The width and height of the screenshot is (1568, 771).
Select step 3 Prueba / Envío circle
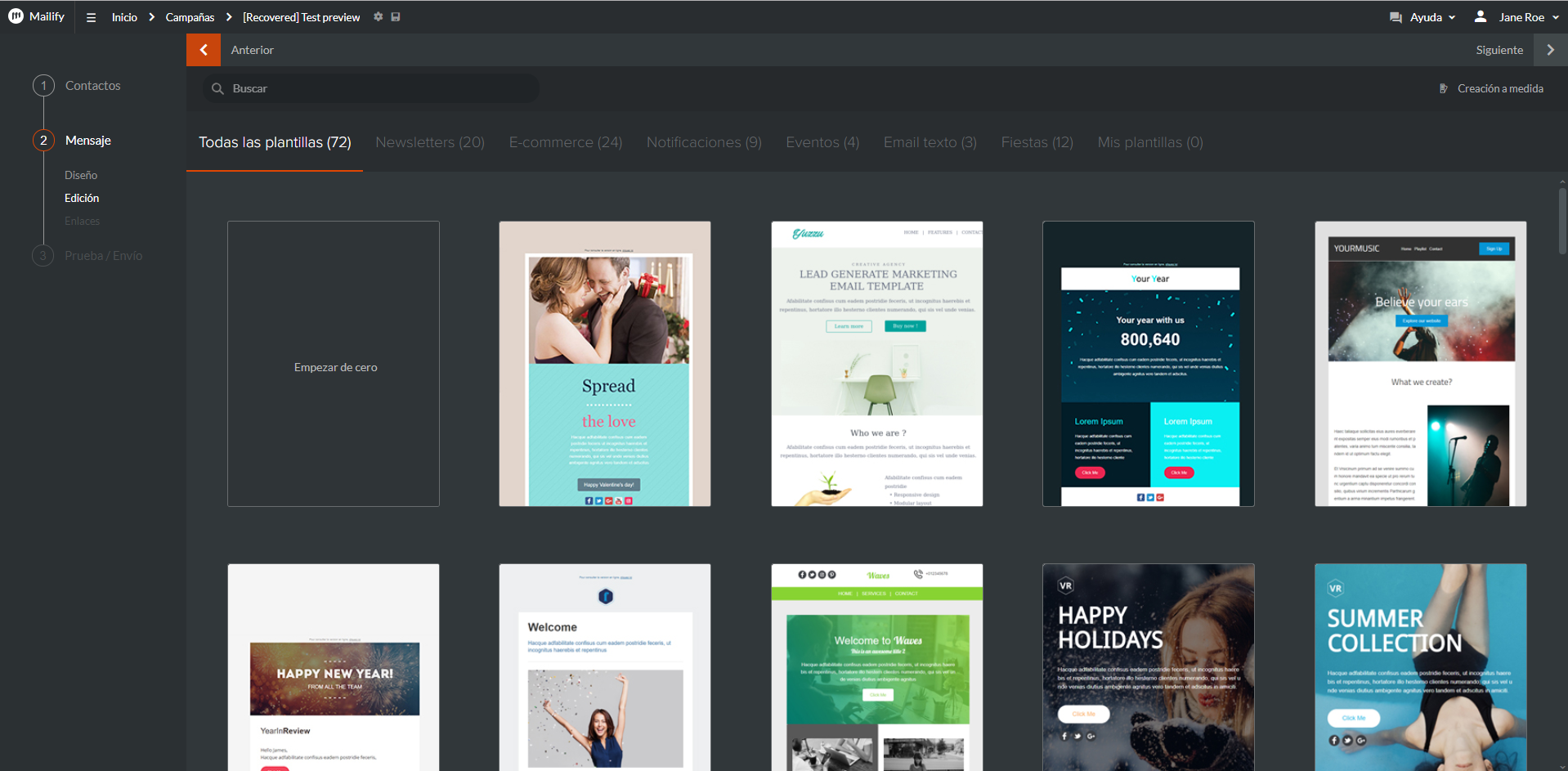pyautogui.click(x=44, y=256)
